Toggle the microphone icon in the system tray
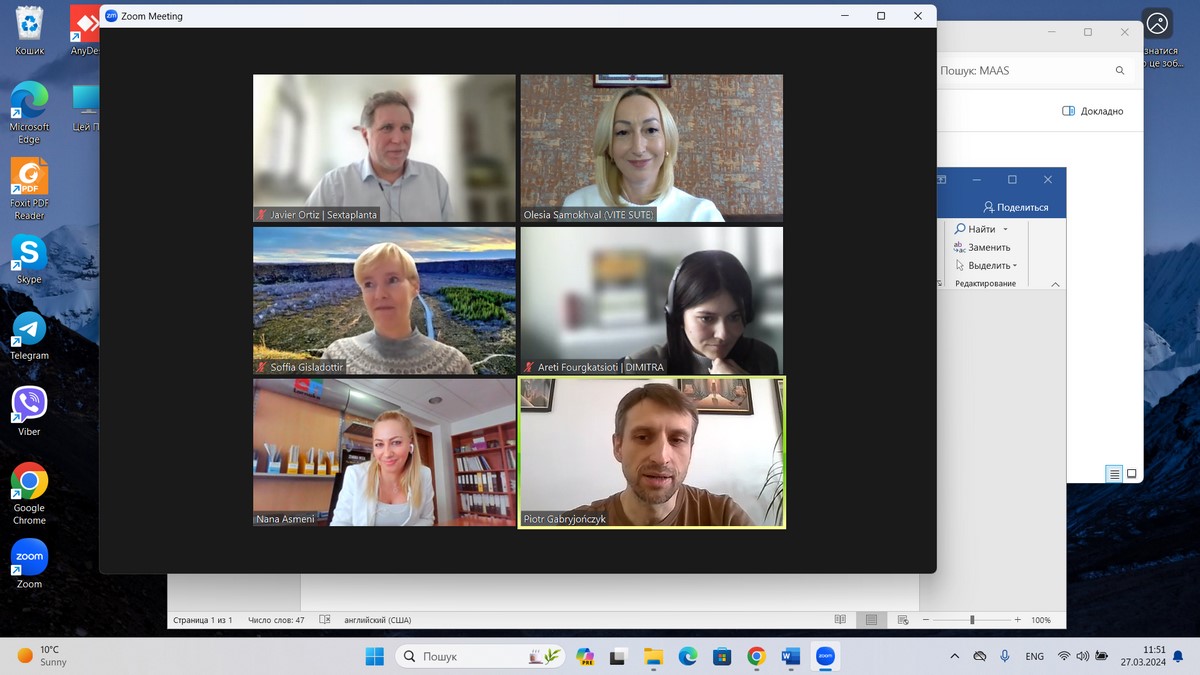Screen dimensions: 1200x675 1004,656
